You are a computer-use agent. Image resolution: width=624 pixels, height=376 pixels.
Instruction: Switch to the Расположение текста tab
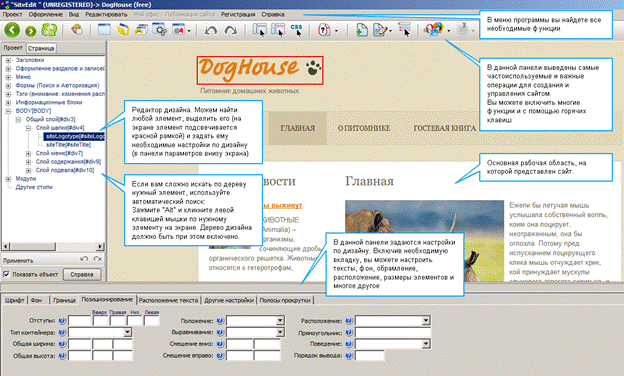(168, 300)
